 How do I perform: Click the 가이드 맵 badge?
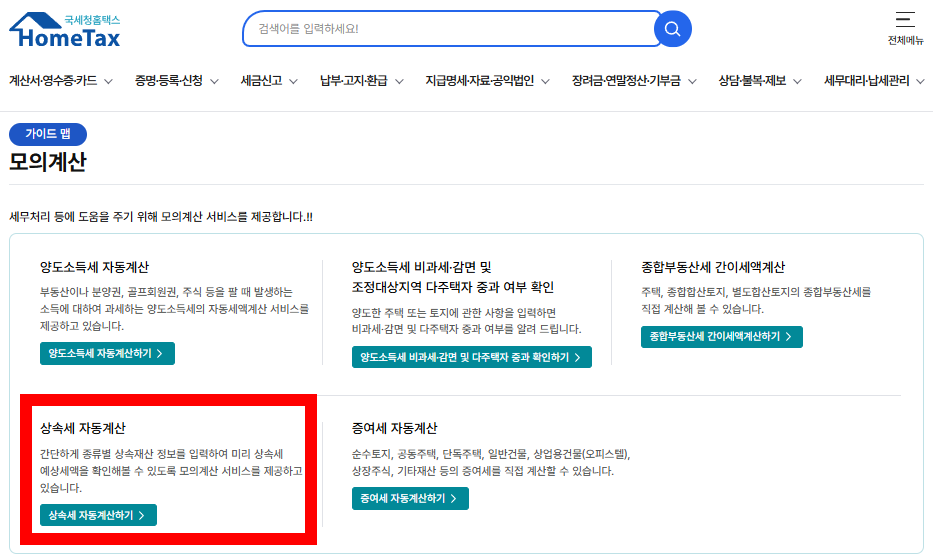pyautogui.click(x=48, y=134)
